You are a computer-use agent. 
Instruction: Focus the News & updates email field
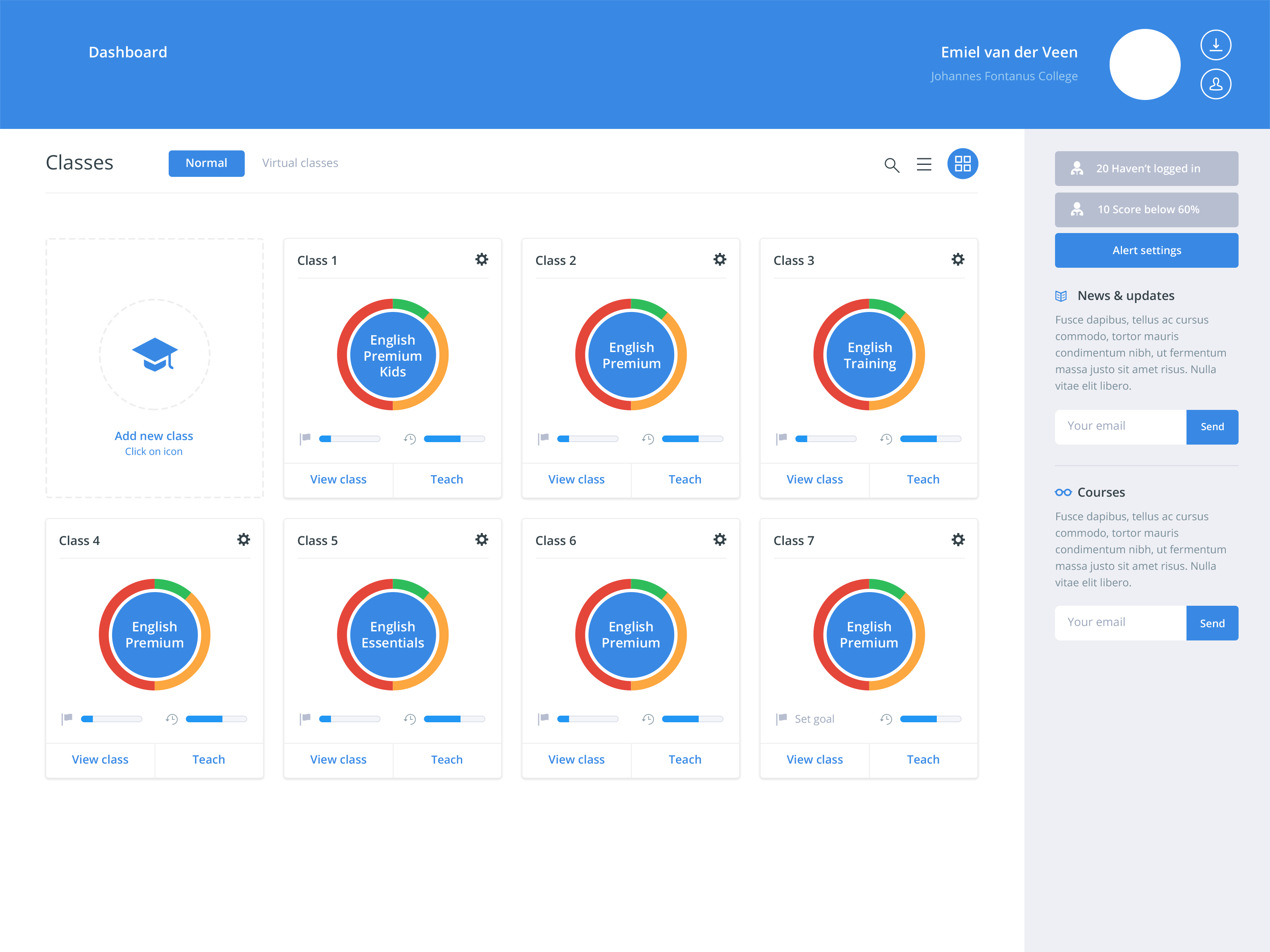tap(1120, 426)
